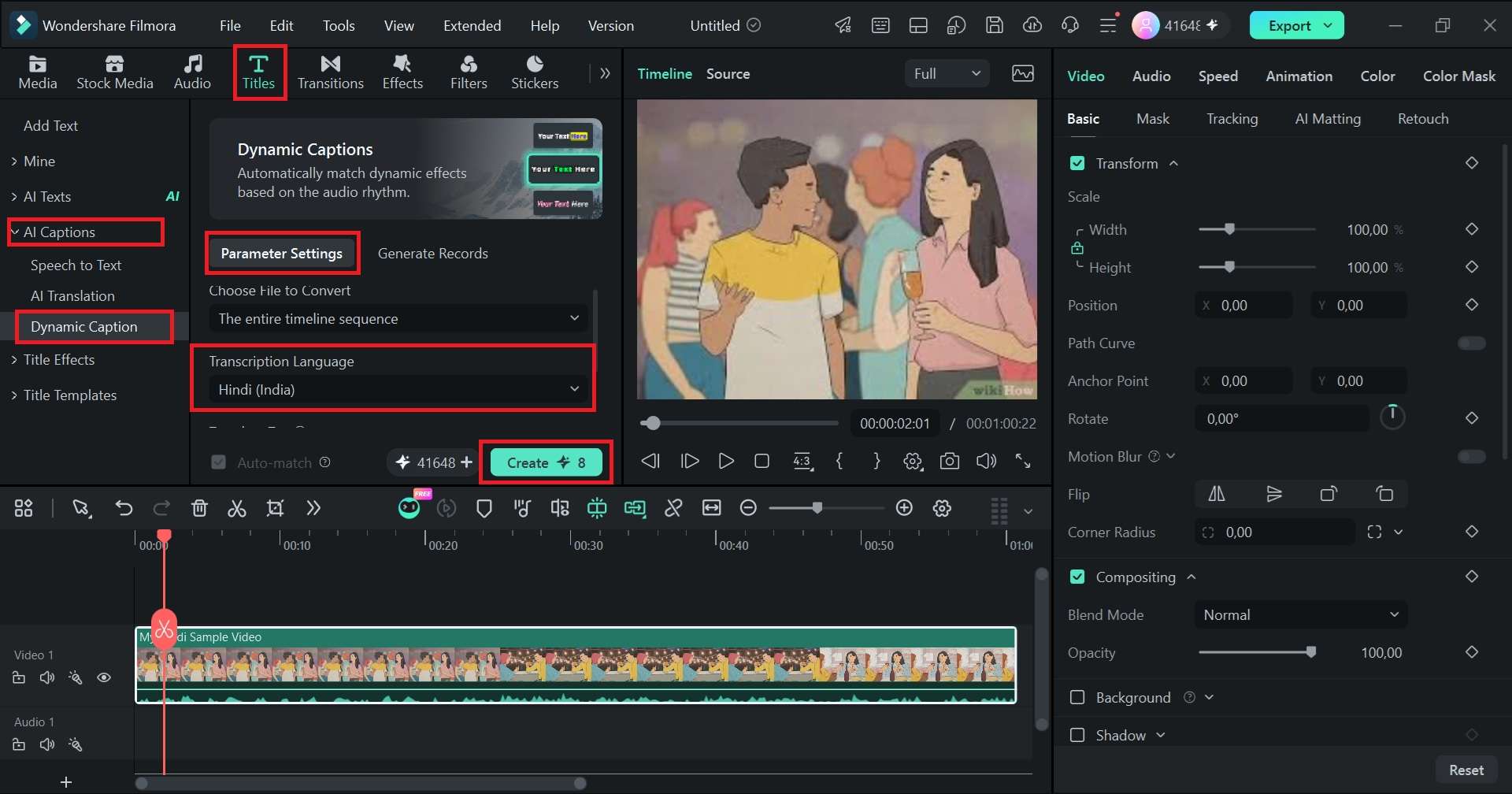Toggle the Compositing checkbox
Screen dimensions: 1512x794
point(1077,577)
